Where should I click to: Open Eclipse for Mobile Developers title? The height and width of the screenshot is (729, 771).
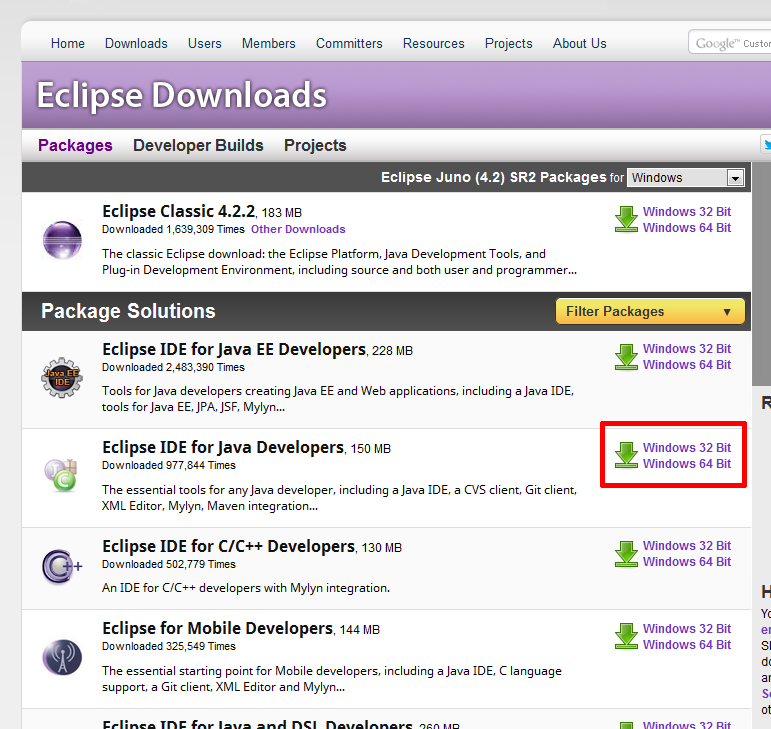(217, 629)
